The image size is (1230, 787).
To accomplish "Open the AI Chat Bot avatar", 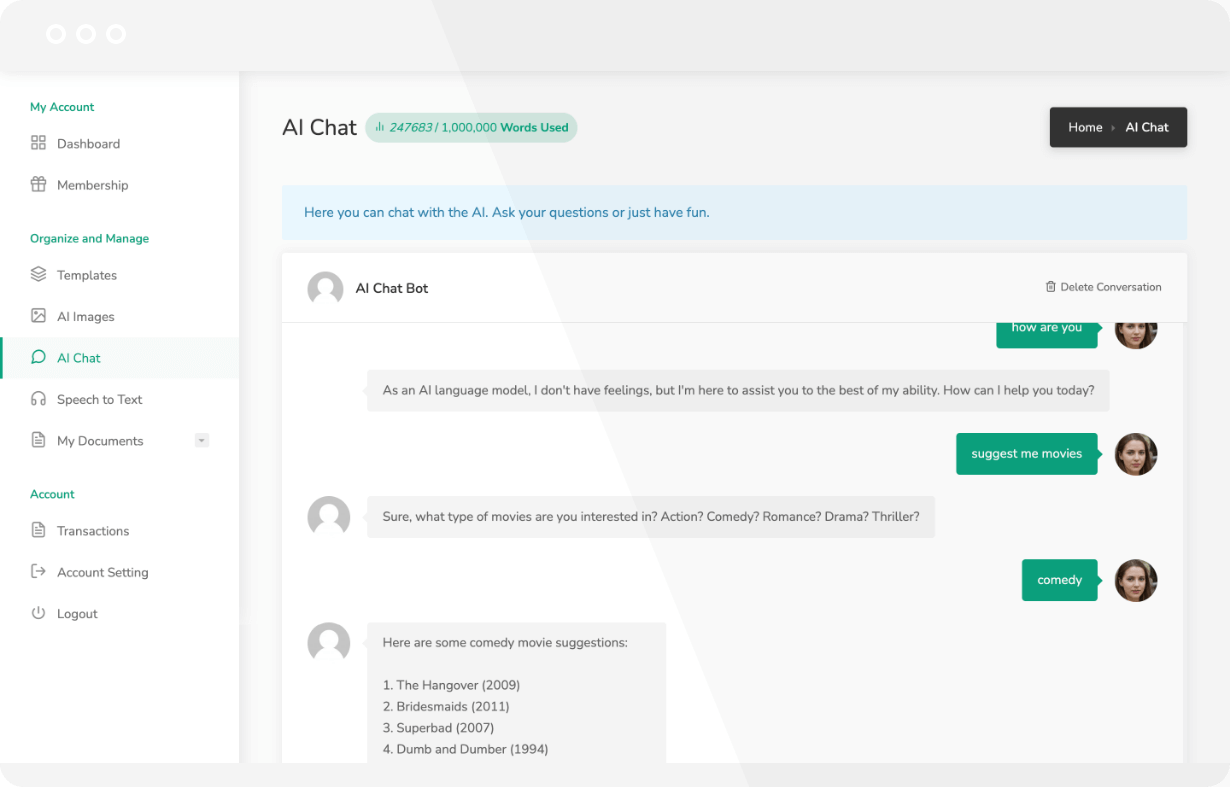I will [325, 288].
